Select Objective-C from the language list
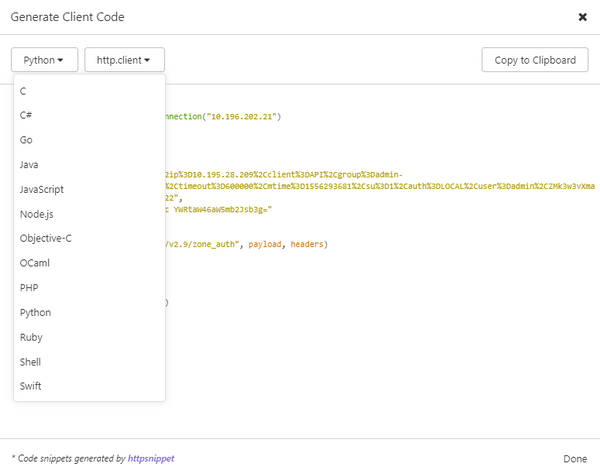The image size is (600, 475). [x=89, y=238]
